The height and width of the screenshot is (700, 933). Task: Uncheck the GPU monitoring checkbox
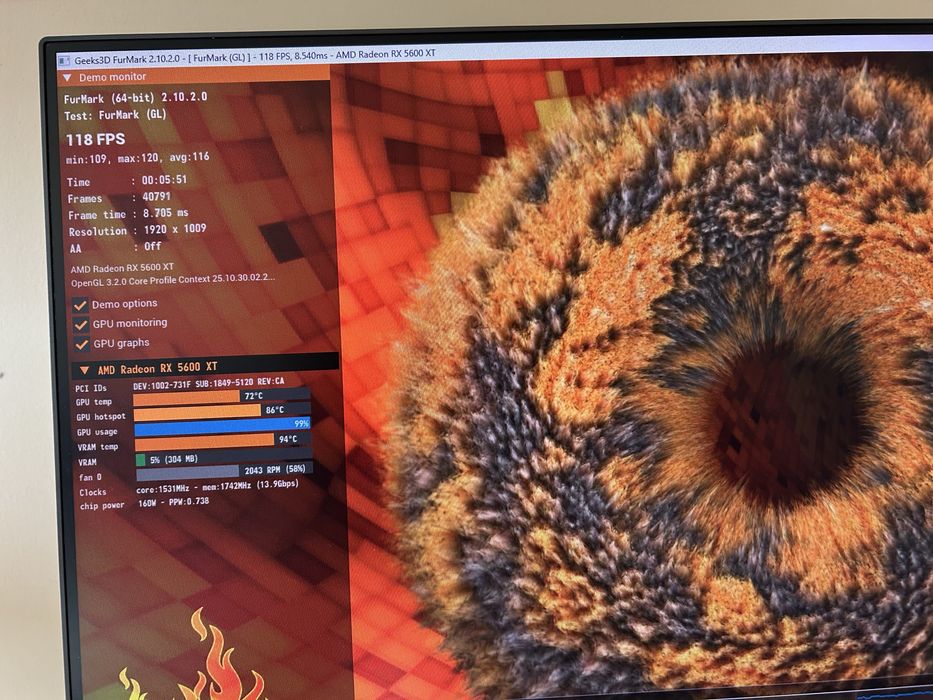point(80,325)
